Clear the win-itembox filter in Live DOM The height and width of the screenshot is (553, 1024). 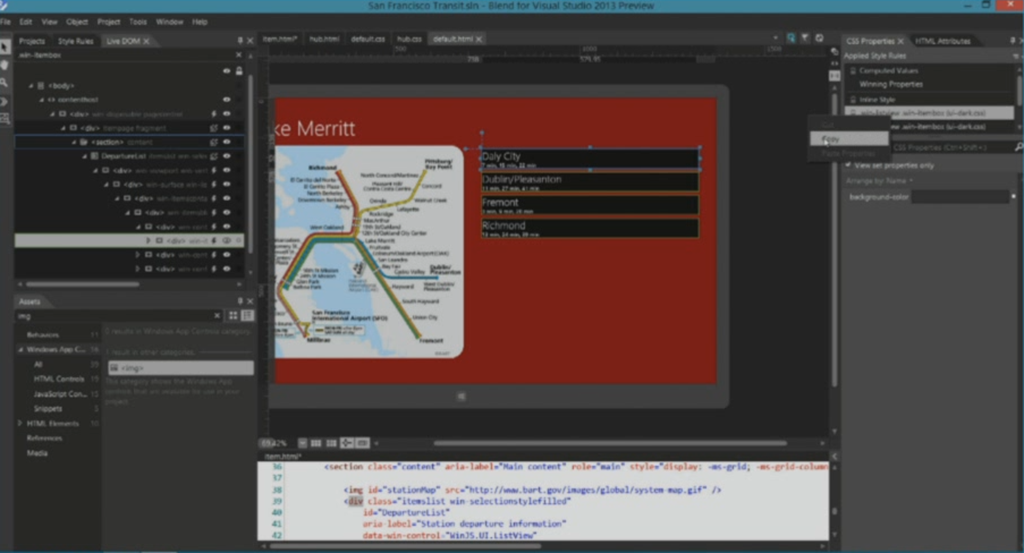[238, 55]
